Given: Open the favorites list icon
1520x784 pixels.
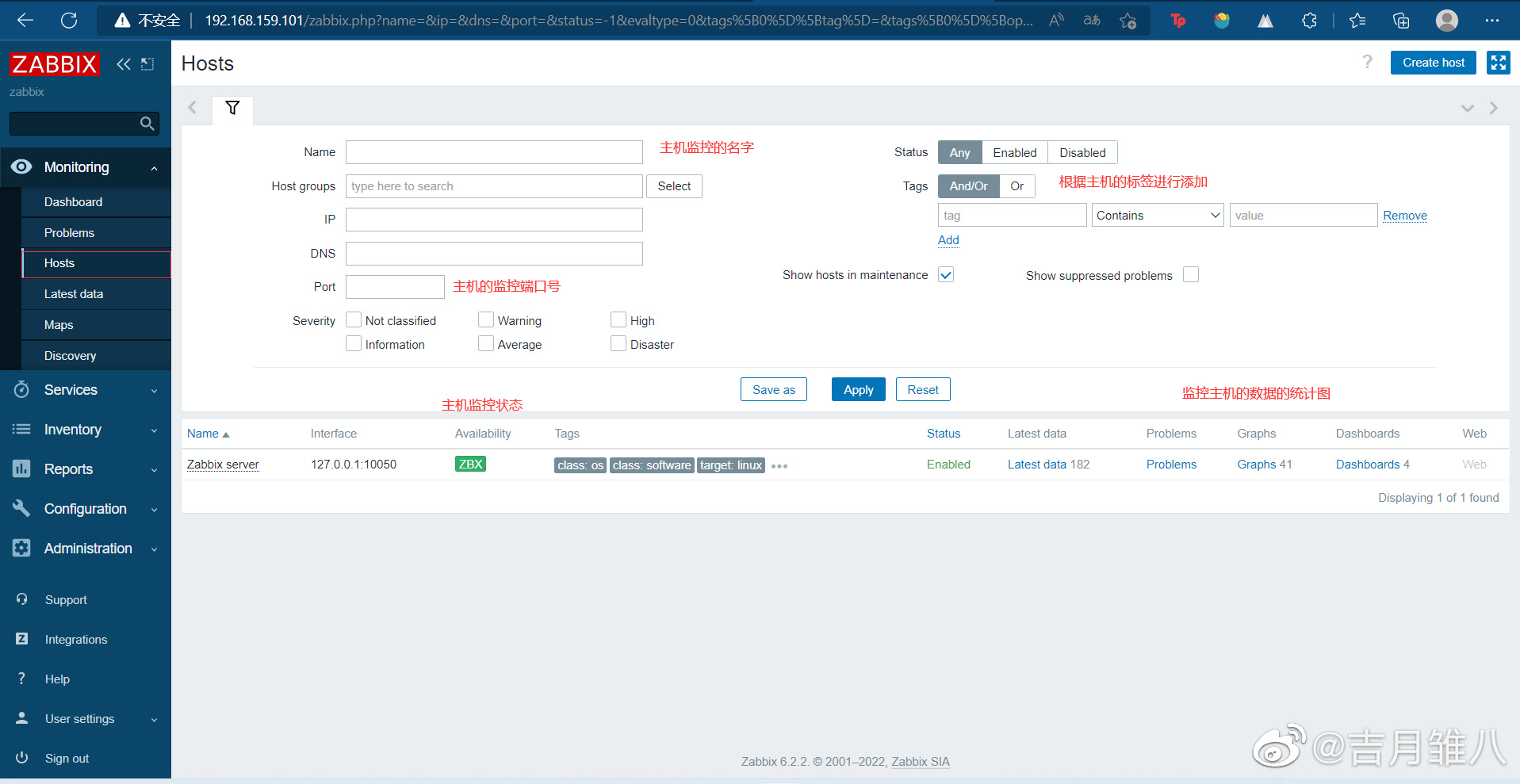Looking at the screenshot, I should click(1357, 21).
